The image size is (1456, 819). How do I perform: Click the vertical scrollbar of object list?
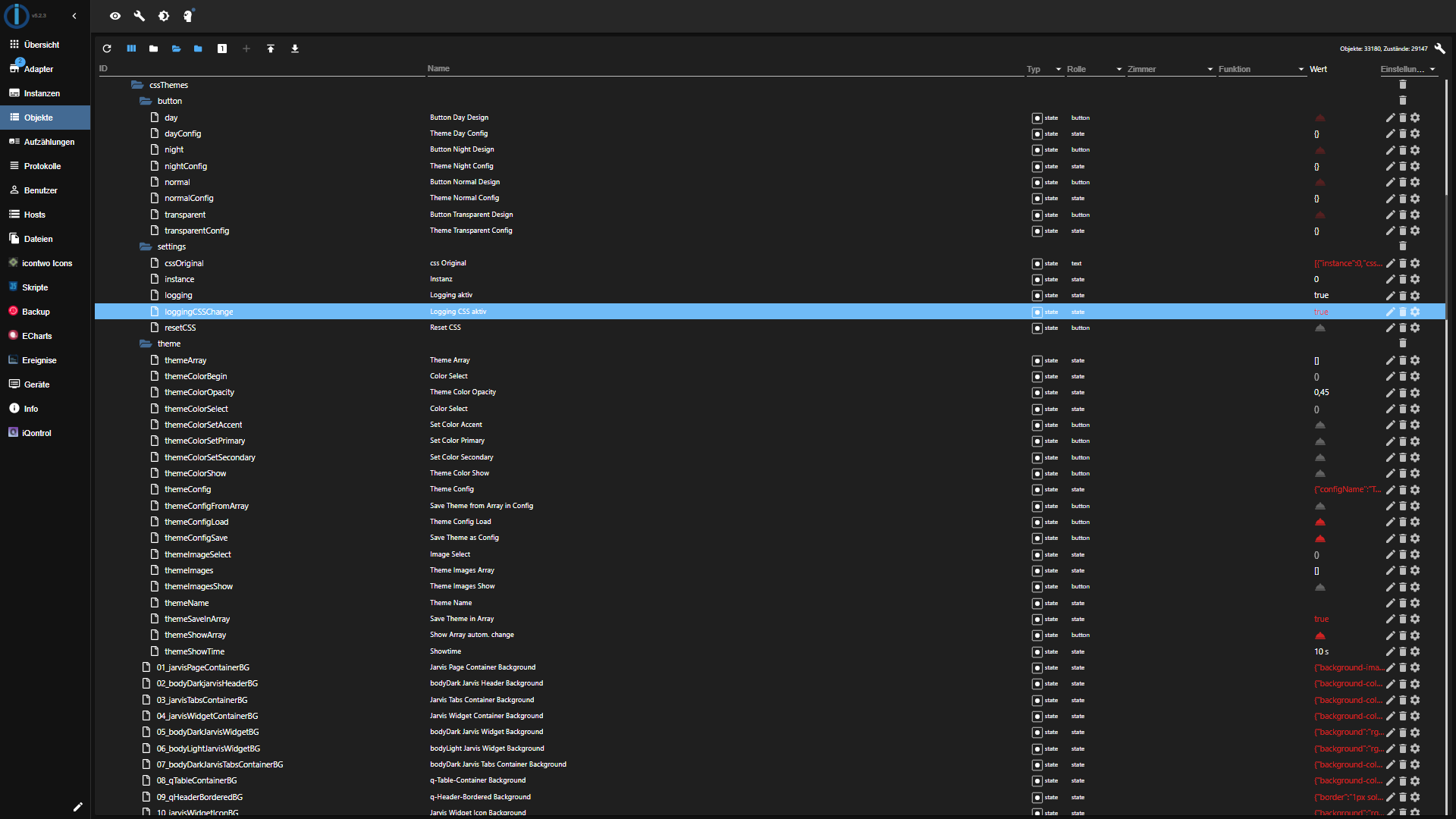(x=1448, y=136)
